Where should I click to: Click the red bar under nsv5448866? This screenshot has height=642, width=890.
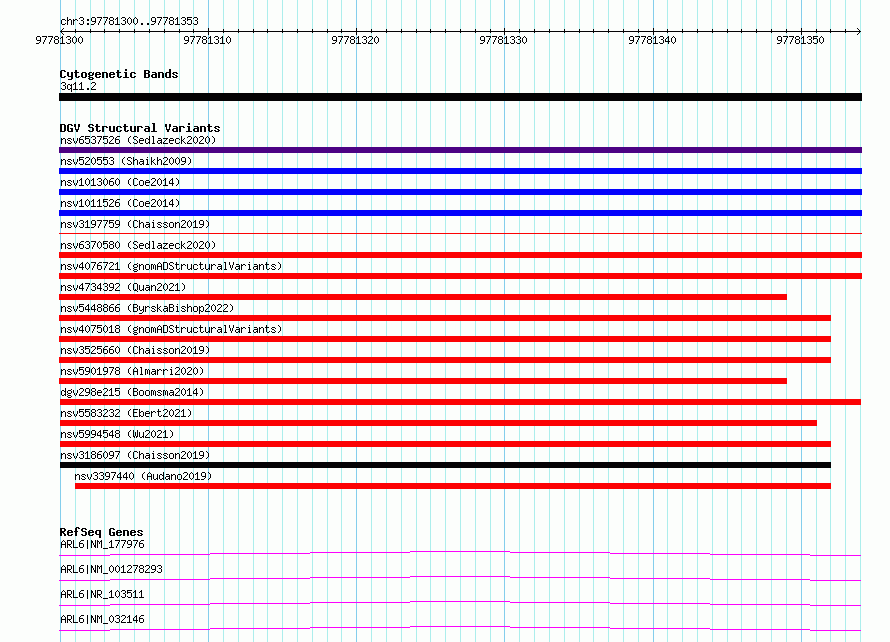[x=445, y=318]
